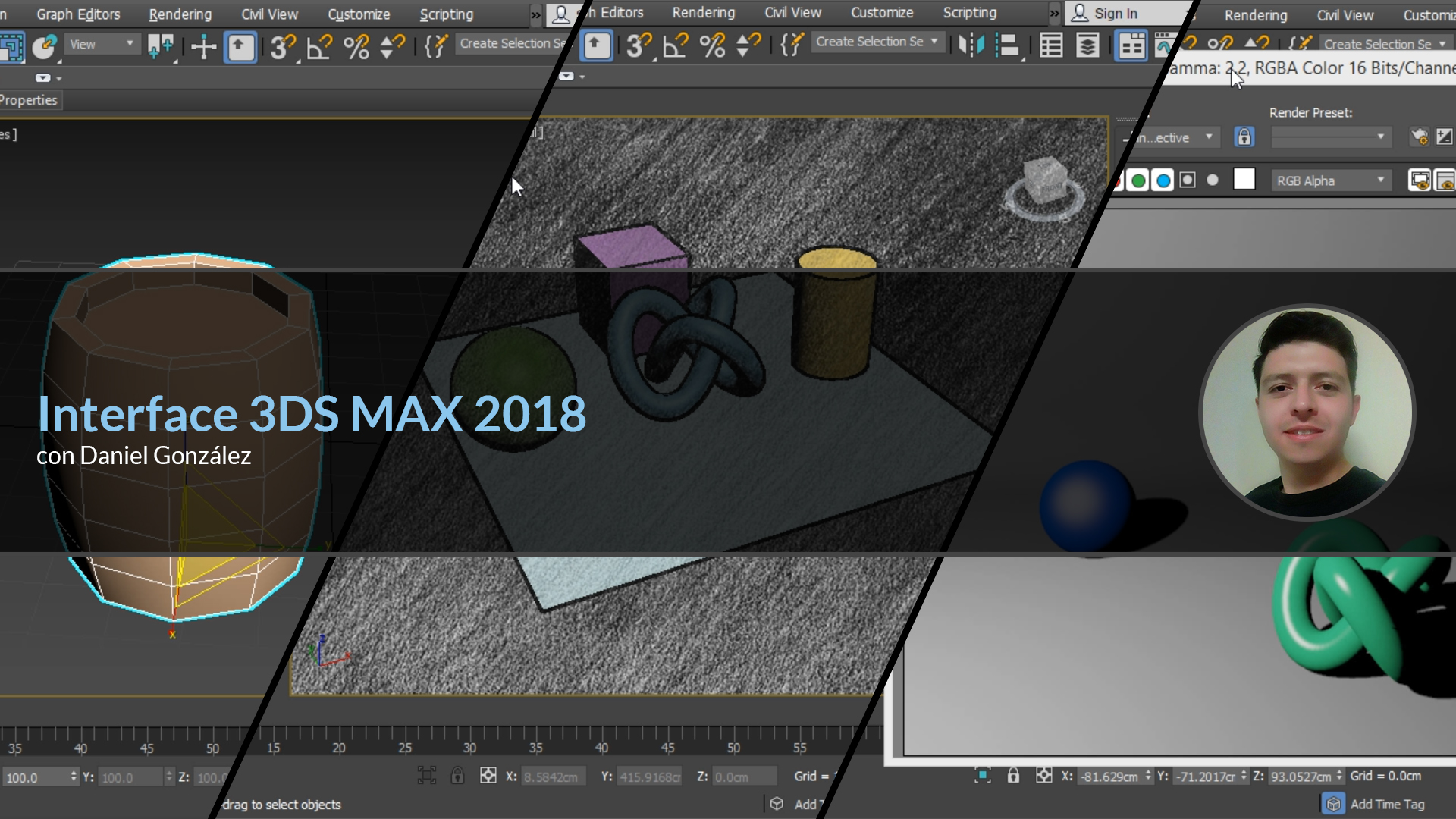Enable green channel in render window
The width and height of the screenshot is (1456, 819).
pos(1138,180)
